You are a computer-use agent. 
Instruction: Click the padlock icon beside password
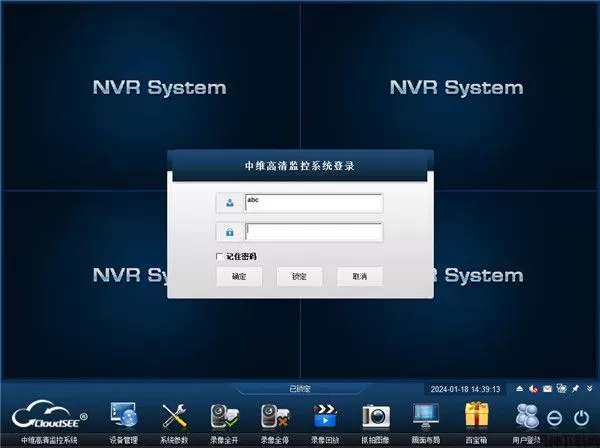pyautogui.click(x=230, y=232)
